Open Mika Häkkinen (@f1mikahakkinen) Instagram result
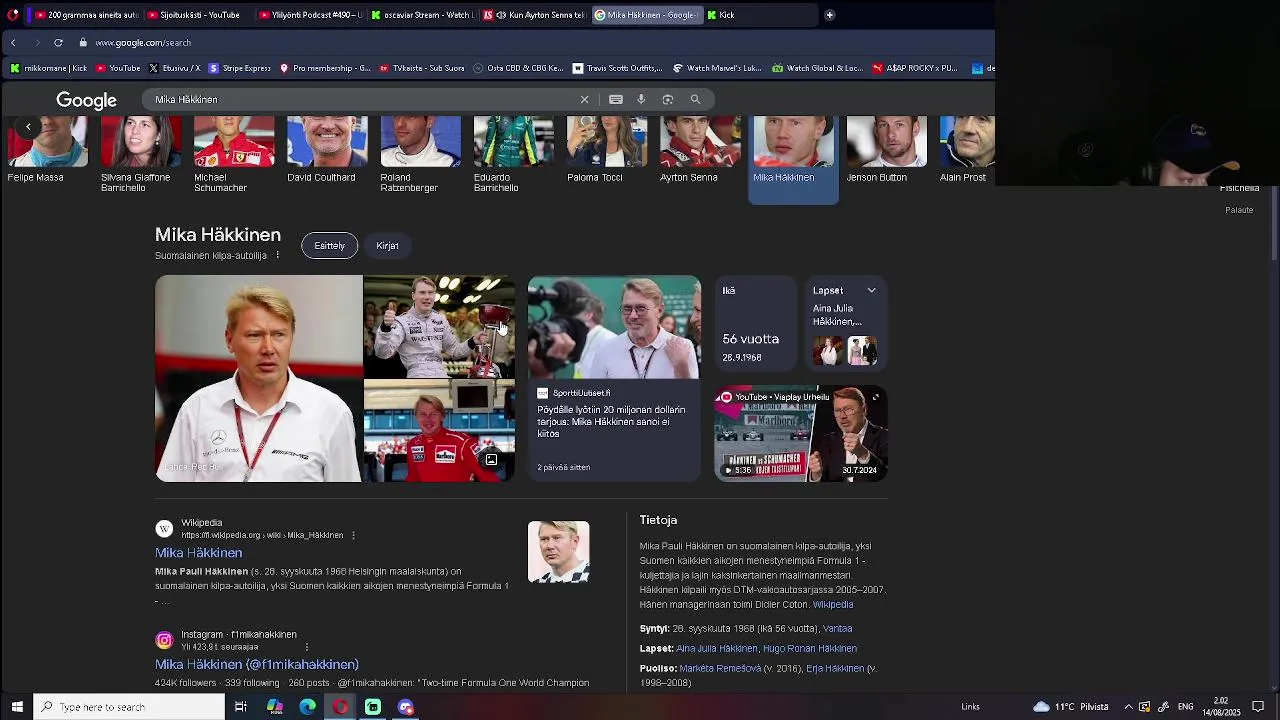Image resolution: width=1280 pixels, height=720 pixels. click(x=257, y=665)
